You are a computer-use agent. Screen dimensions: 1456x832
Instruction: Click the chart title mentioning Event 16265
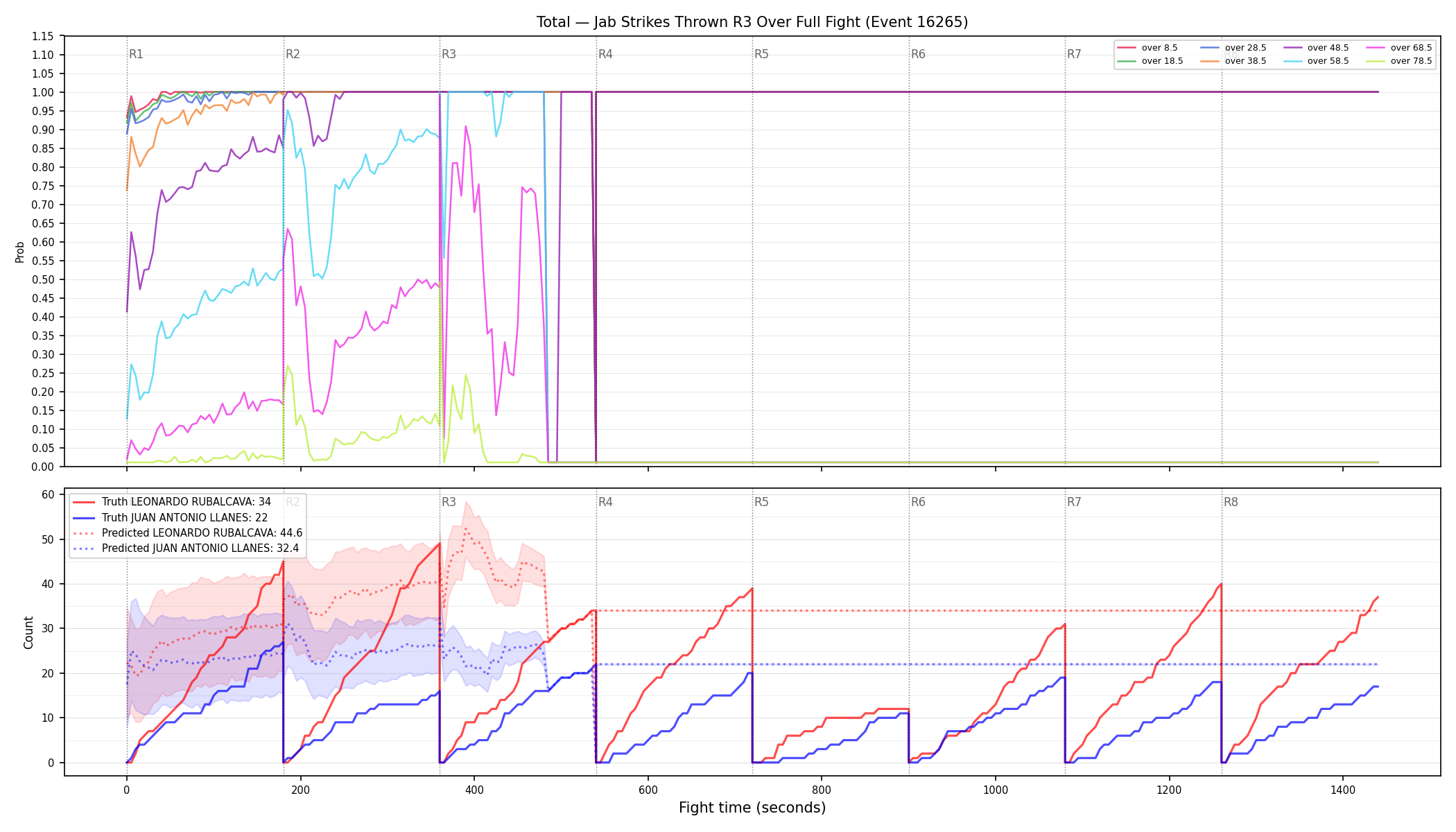tap(752, 22)
